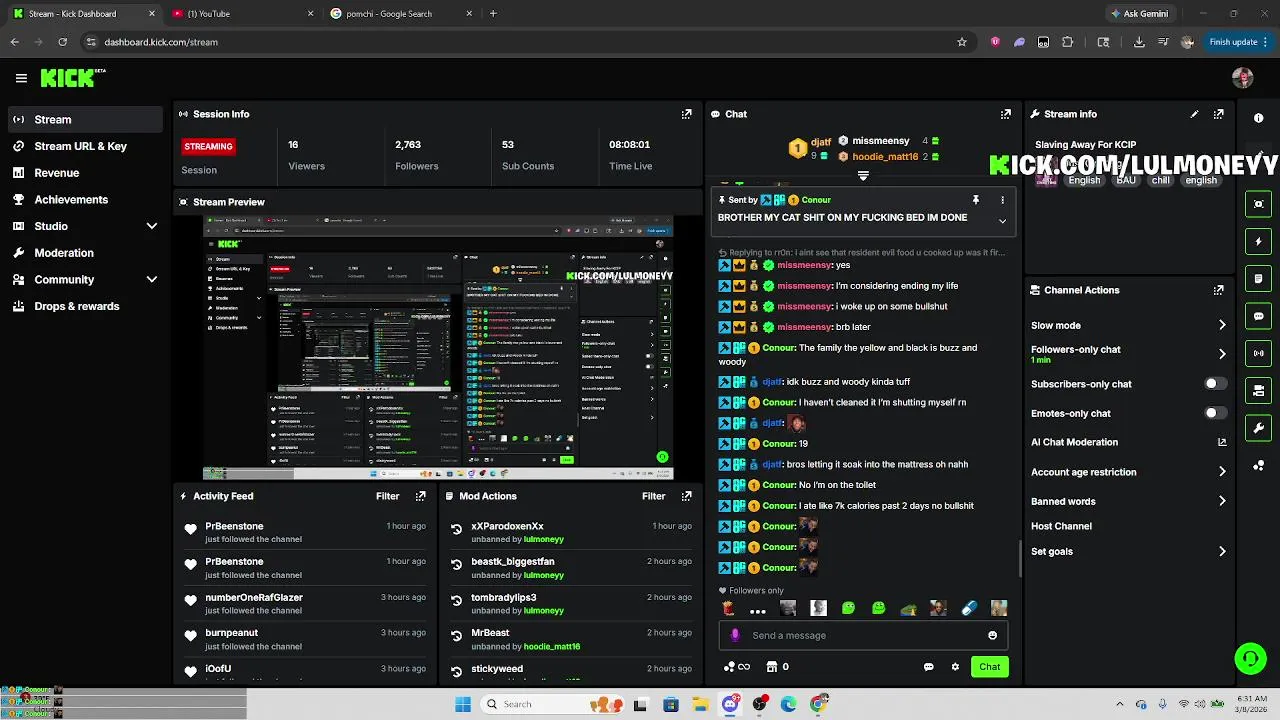This screenshot has width=1280, height=720.
Task: Open the Windows Start menu
Action: [463, 704]
